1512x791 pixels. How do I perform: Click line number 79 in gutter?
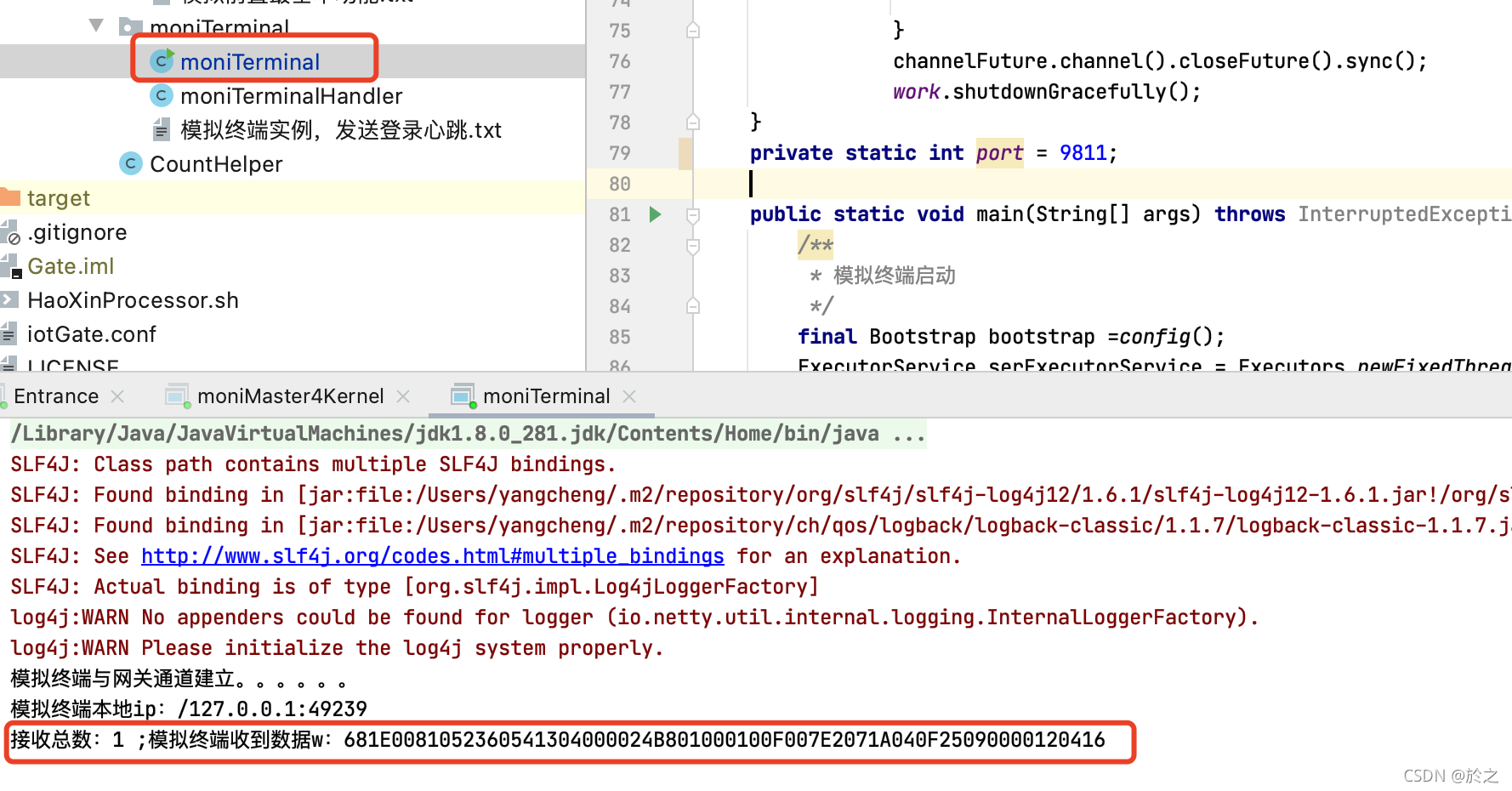pyautogui.click(x=620, y=153)
